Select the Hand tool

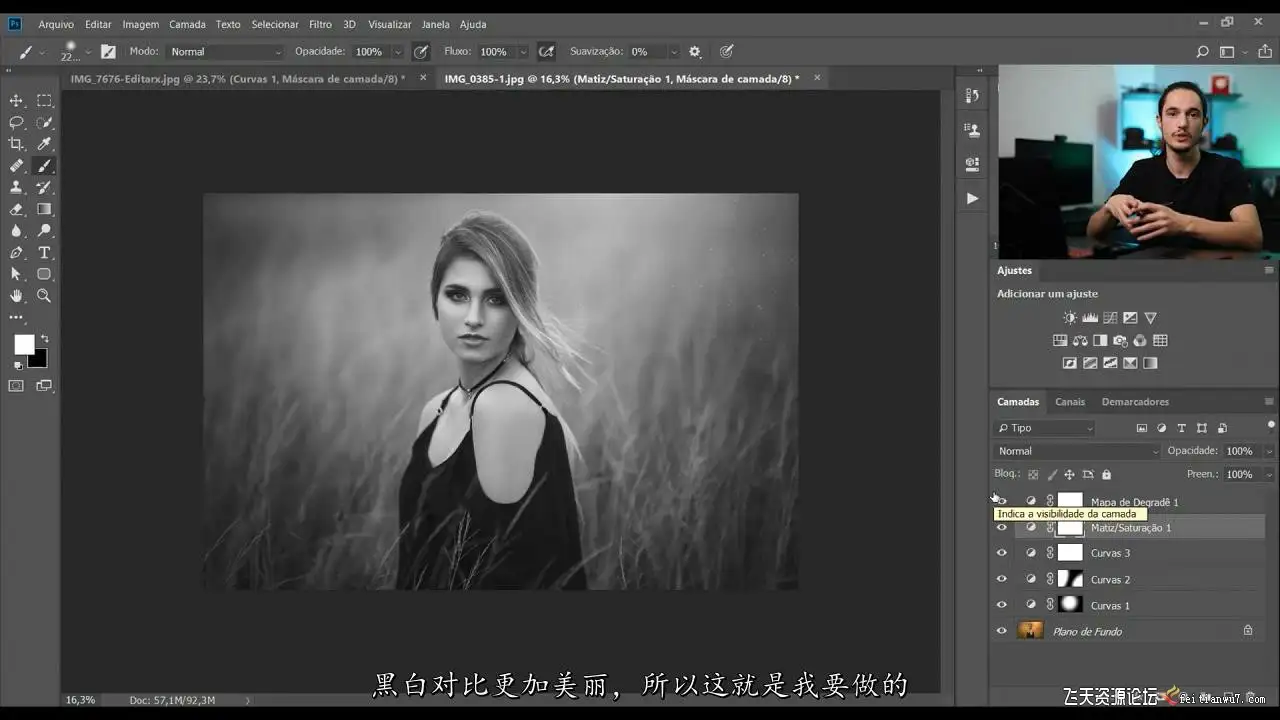[16, 296]
